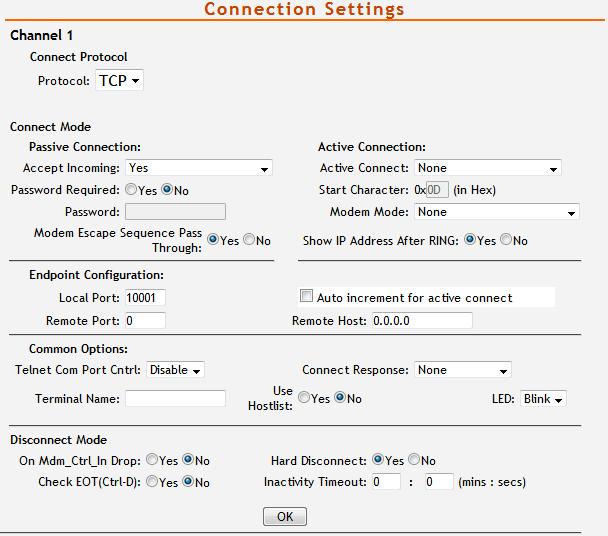Screen dimensions: 608x536
Task: Enable Auto increment for active connect checkbox
Action: pyautogui.click(x=306, y=296)
